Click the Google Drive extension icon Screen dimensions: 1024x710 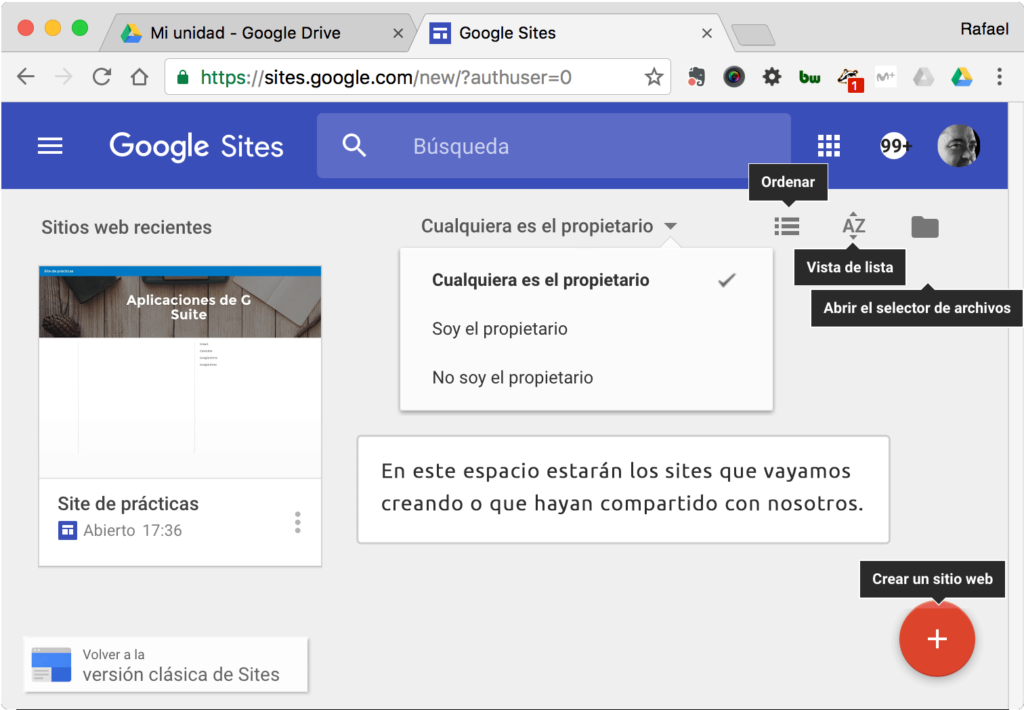pyautogui.click(x=962, y=77)
